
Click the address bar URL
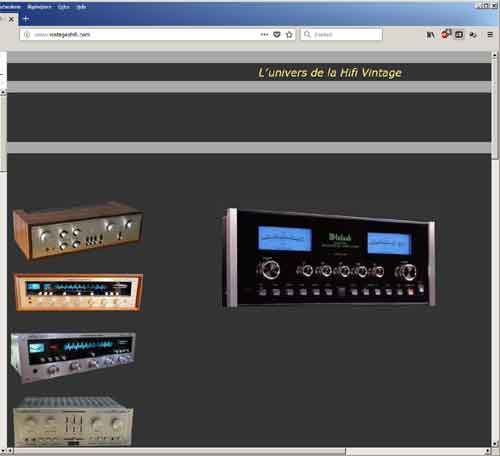coord(62,35)
